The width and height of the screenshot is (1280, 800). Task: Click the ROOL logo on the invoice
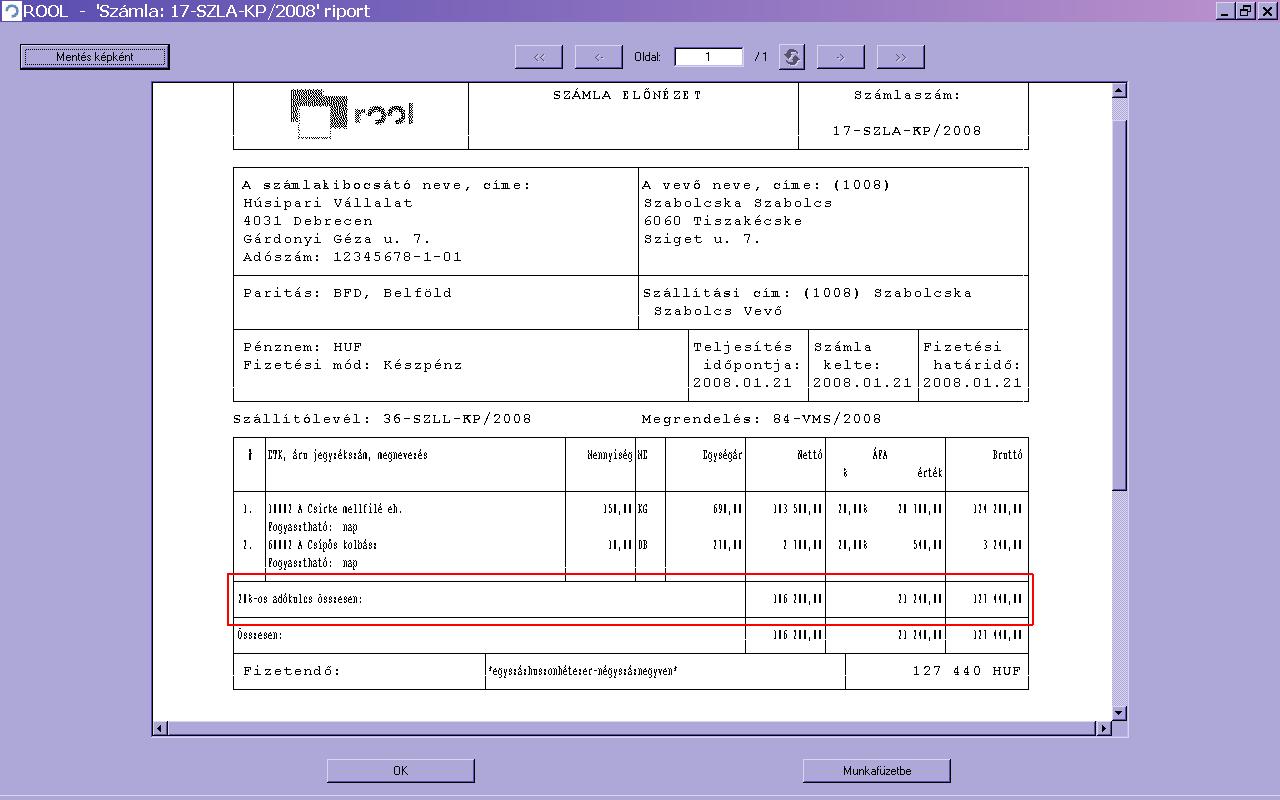click(351, 115)
